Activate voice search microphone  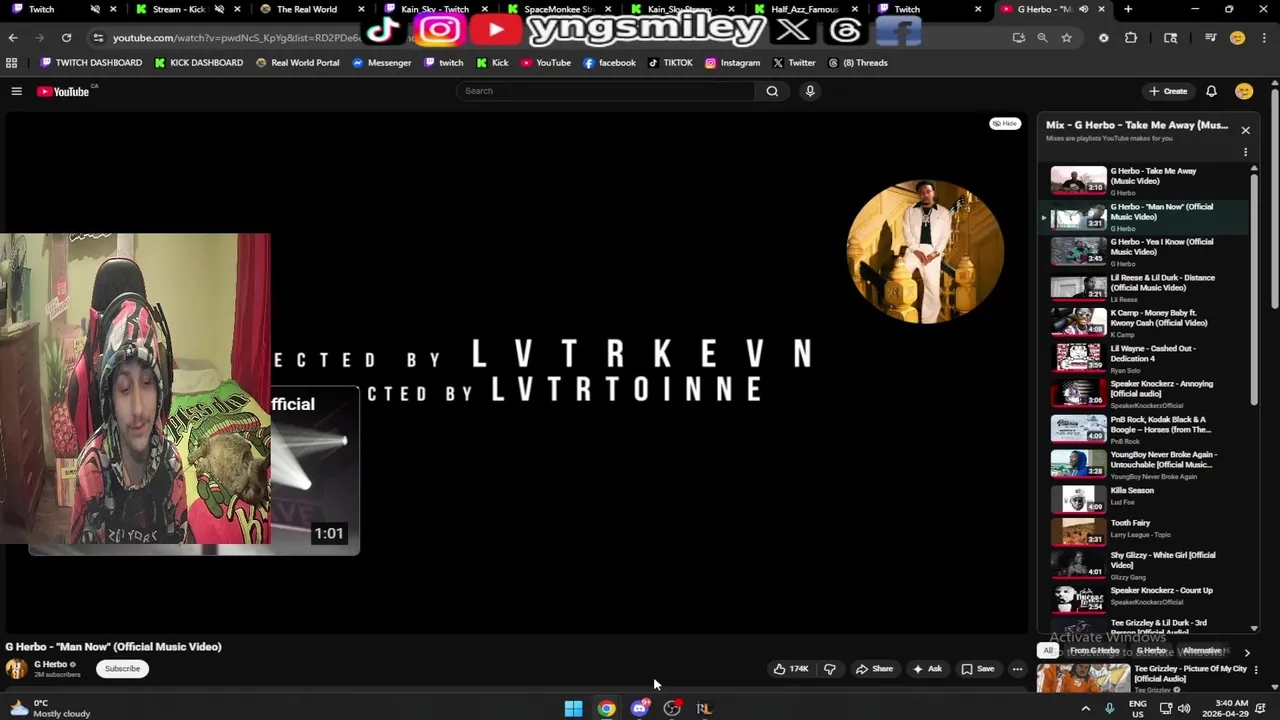pyautogui.click(x=810, y=91)
